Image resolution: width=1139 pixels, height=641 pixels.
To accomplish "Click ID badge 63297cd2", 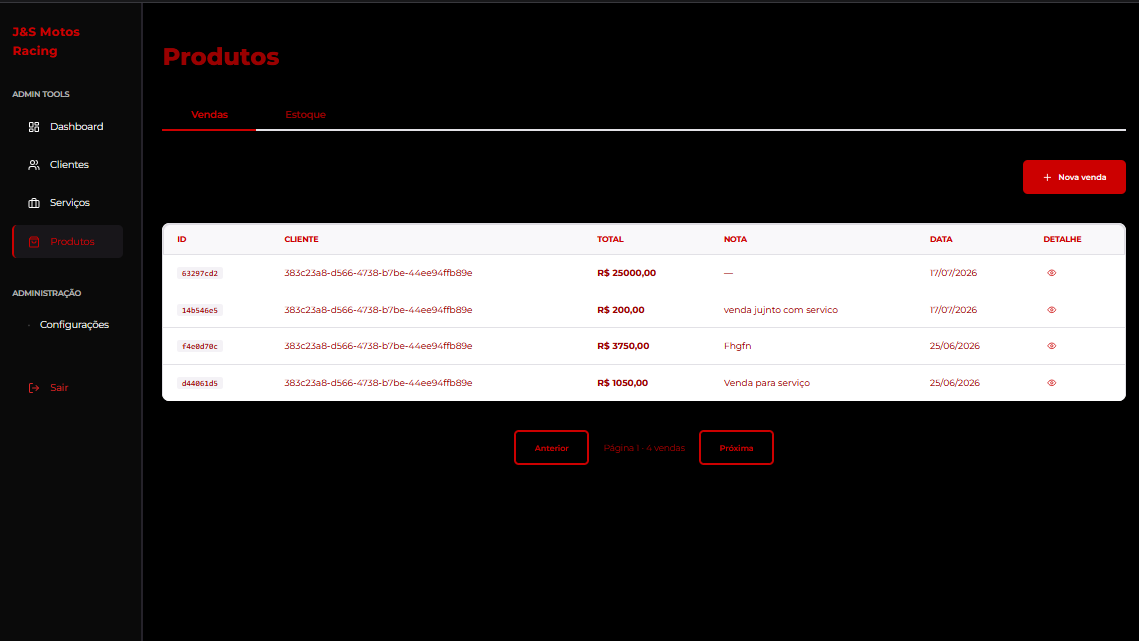I will [200, 273].
